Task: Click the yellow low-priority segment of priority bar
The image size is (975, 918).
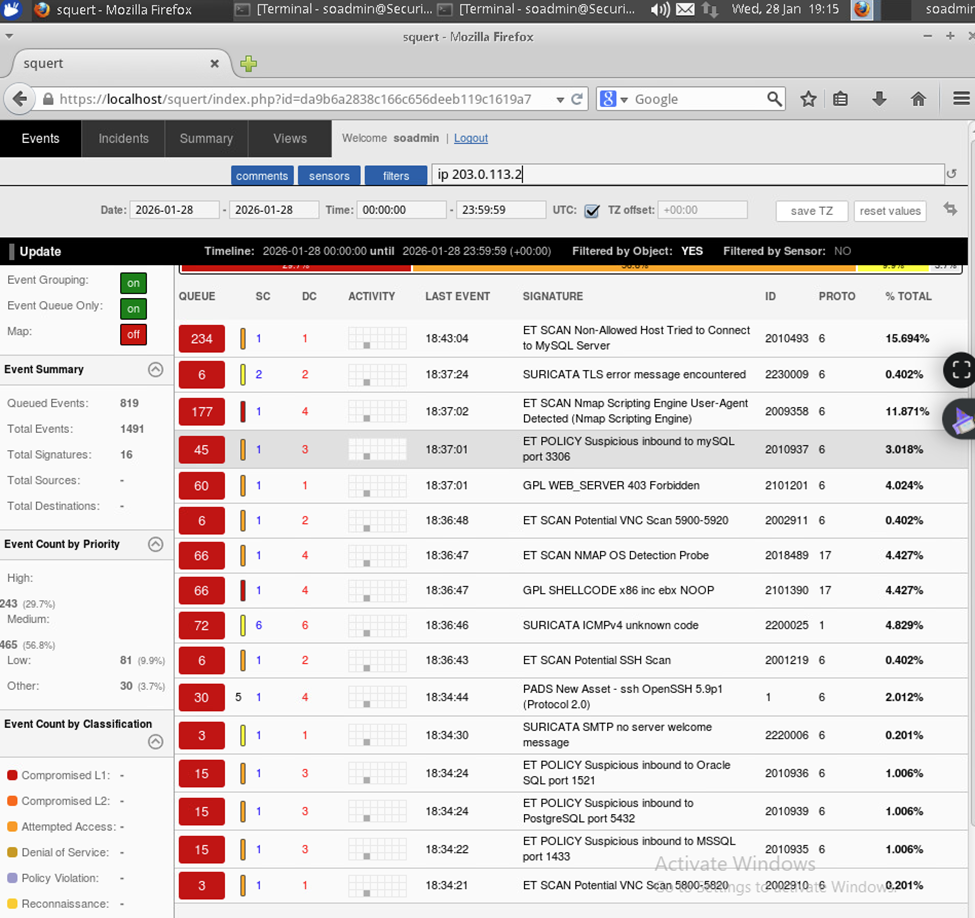Action: [x=893, y=267]
